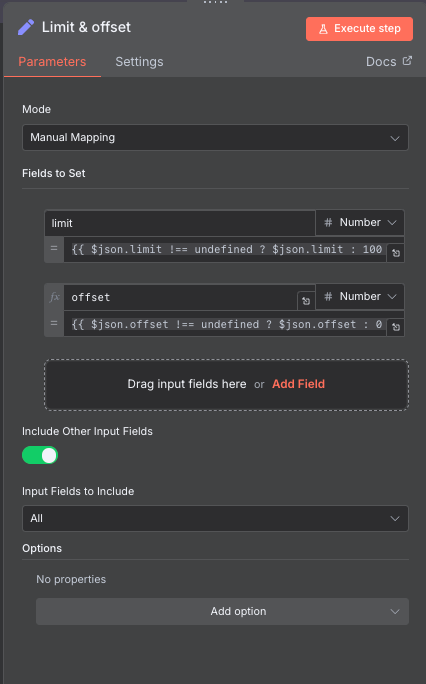Click the reset icon on limit expression
426x684 pixels.
tap(396, 253)
